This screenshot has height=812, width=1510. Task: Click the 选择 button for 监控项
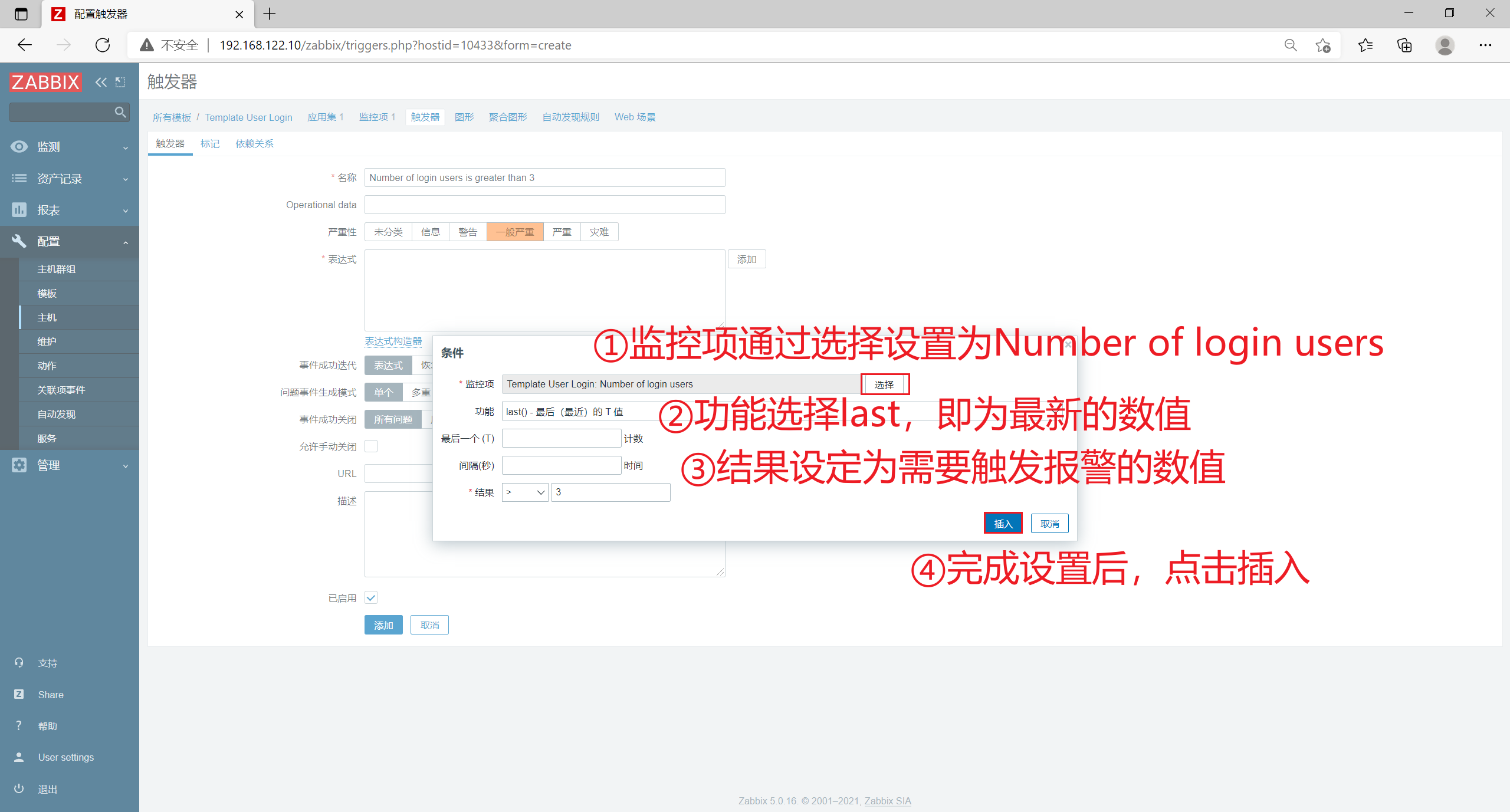pyautogui.click(x=884, y=384)
